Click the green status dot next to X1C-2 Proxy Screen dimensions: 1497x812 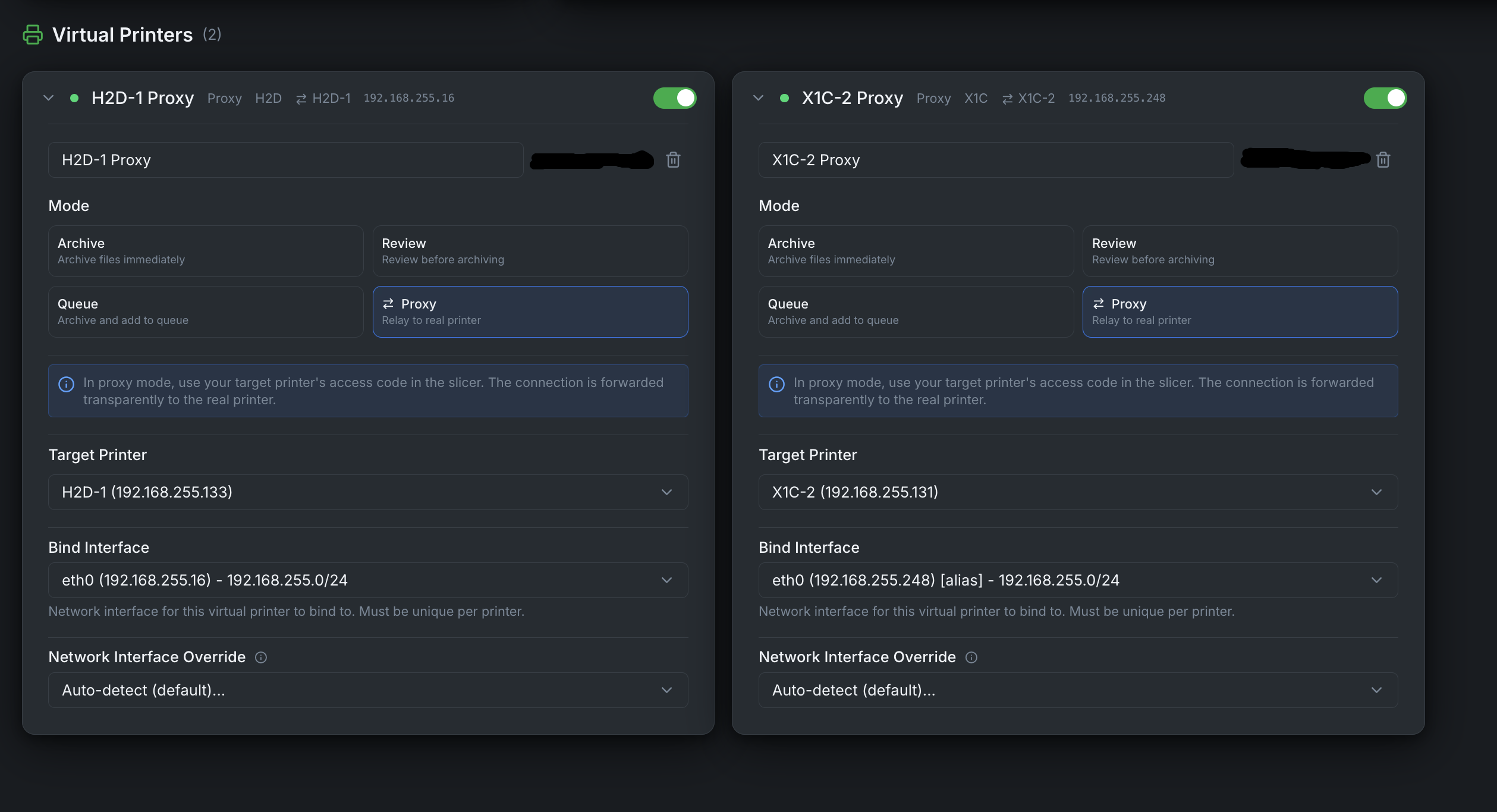click(x=784, y=98)
